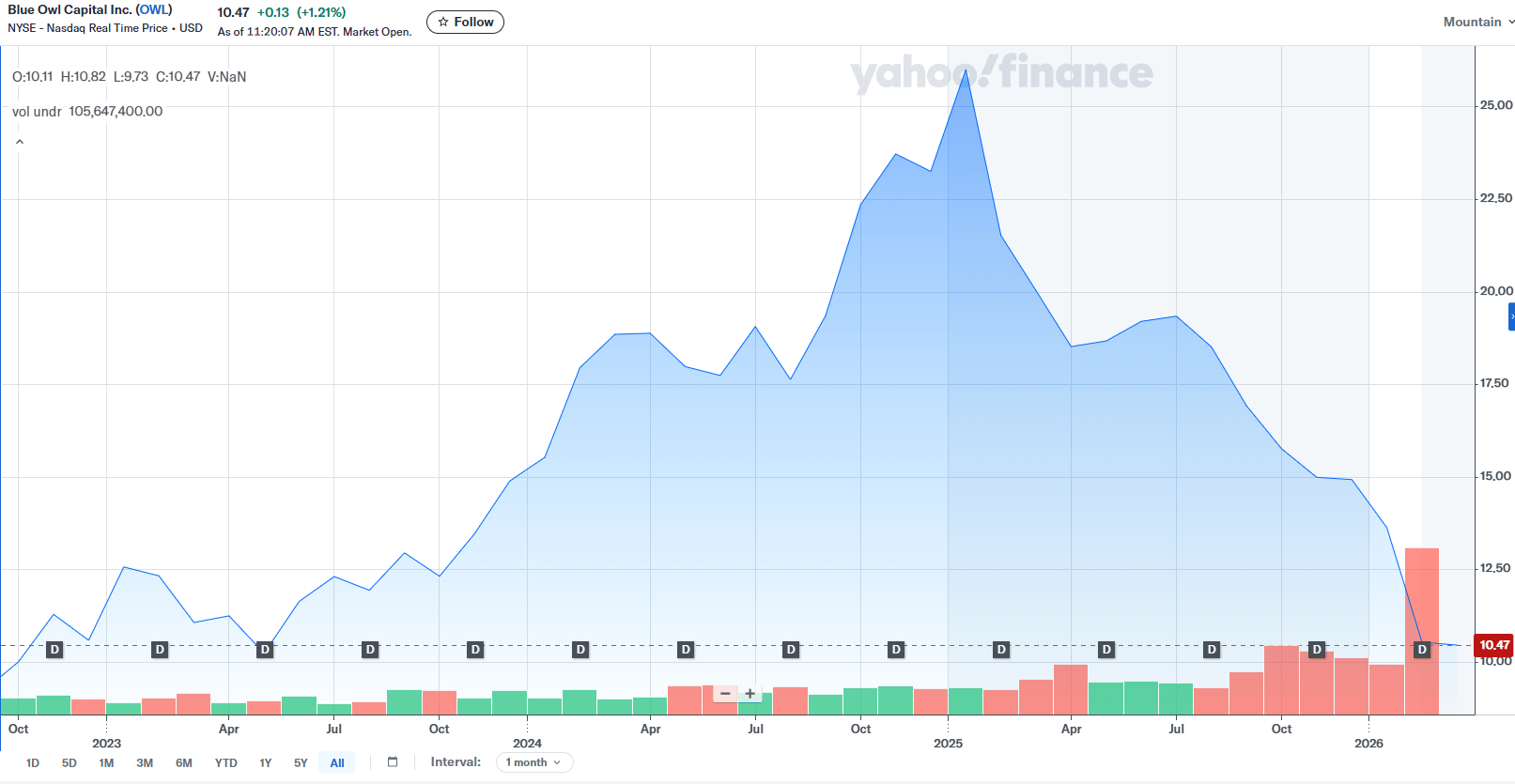Click the L:9.73 low price value
This screenshot has height=784, width=1515.
(131, 77)
